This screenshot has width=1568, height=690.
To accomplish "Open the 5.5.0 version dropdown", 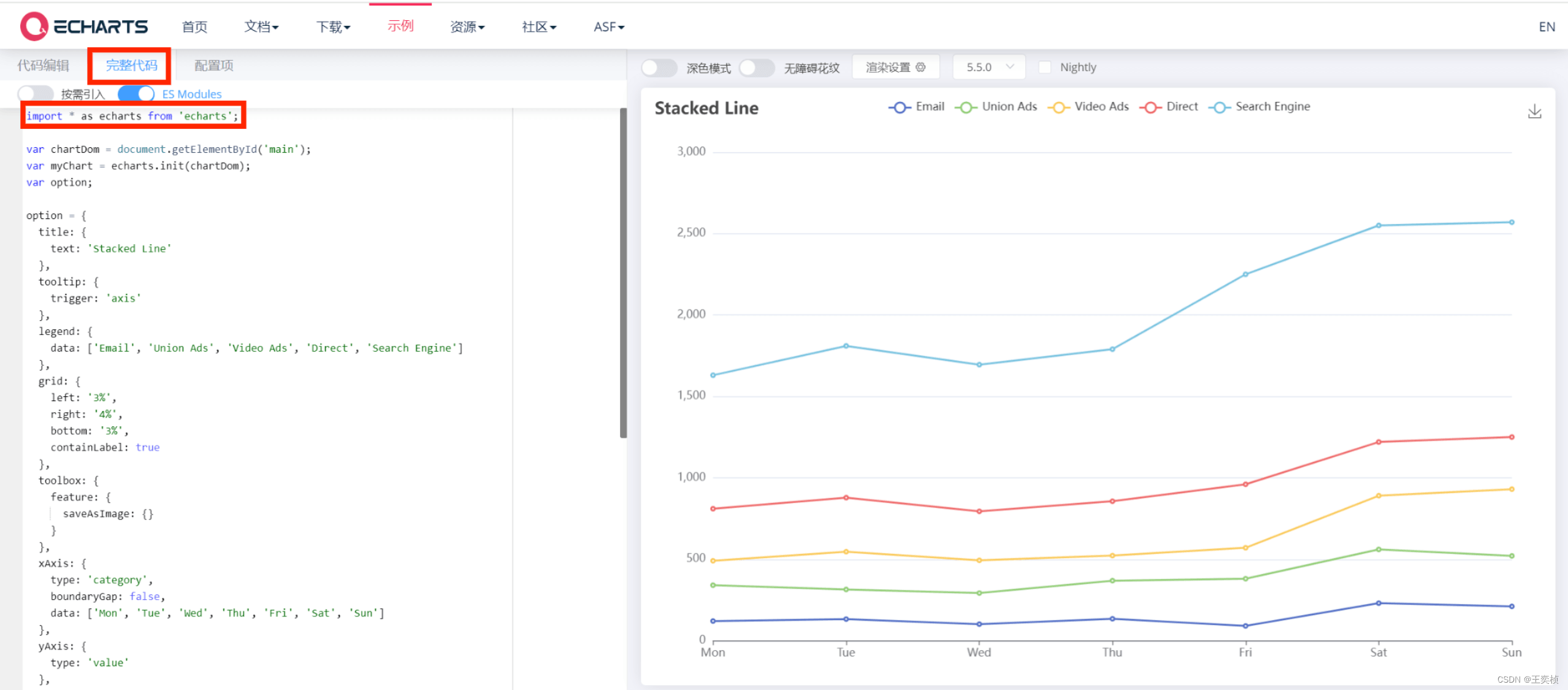I will click(x=988, y=67).
